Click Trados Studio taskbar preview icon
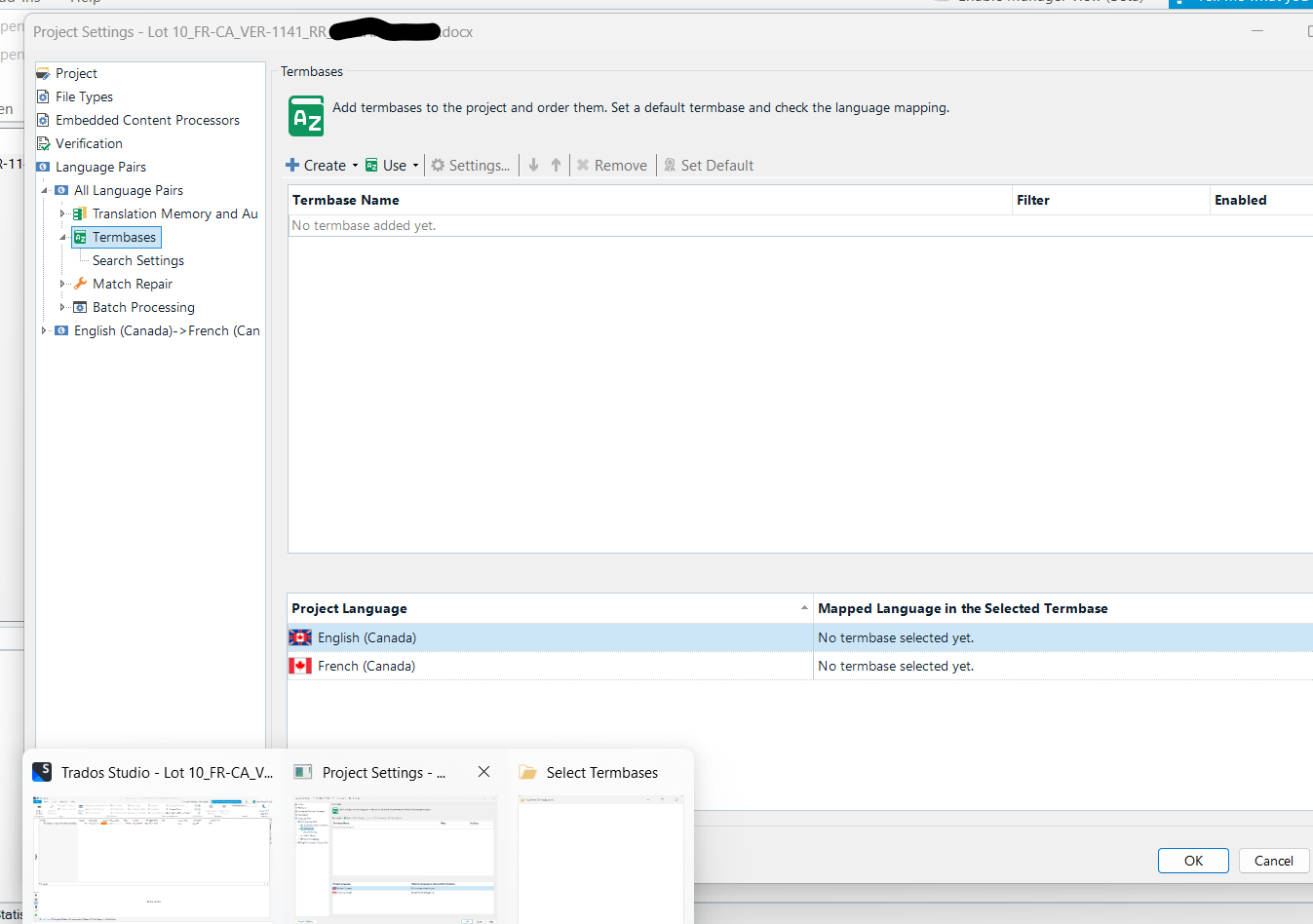Screen dimensions: 1313x924 [x=42, y=772]
